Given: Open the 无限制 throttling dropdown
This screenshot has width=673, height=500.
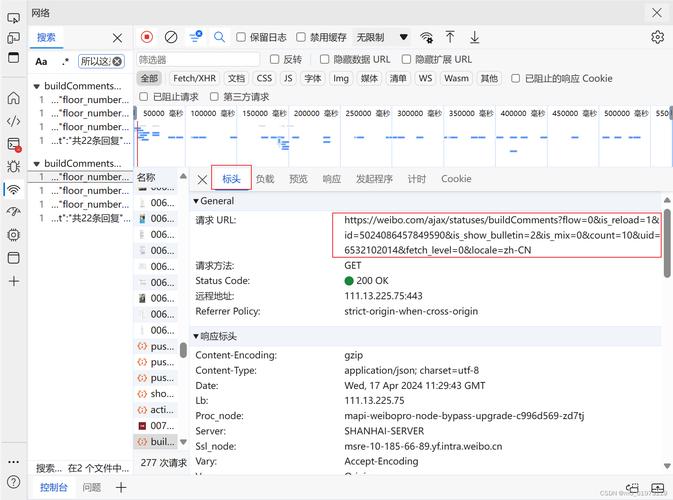Looking at the screenshot, I should coord(382,37).
